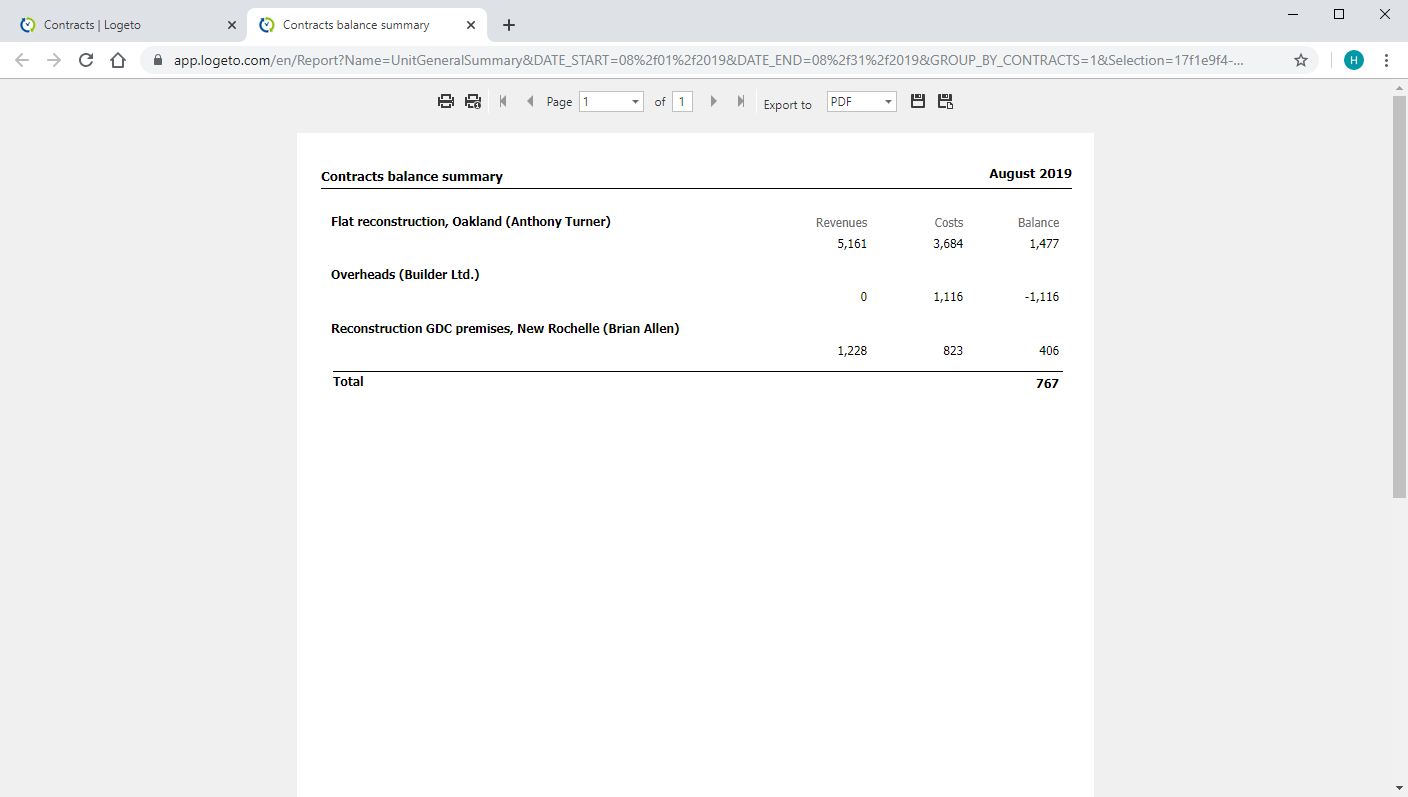Jump to last report page
Image resolution: width=1408 pixels, height=797 pixels.
(x=740, y=101)
